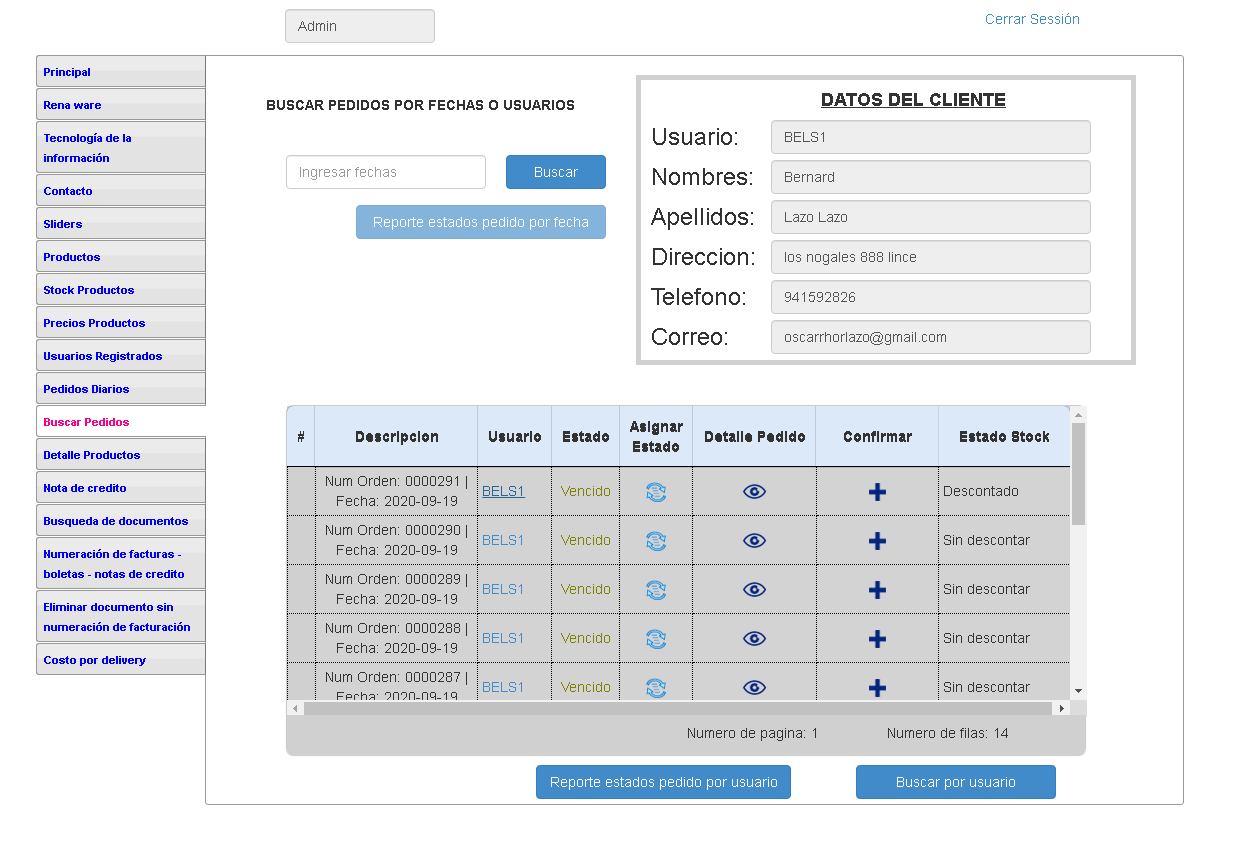Focus the Ingresar fechas input field

pyautogui.click(x=386, y=172)
